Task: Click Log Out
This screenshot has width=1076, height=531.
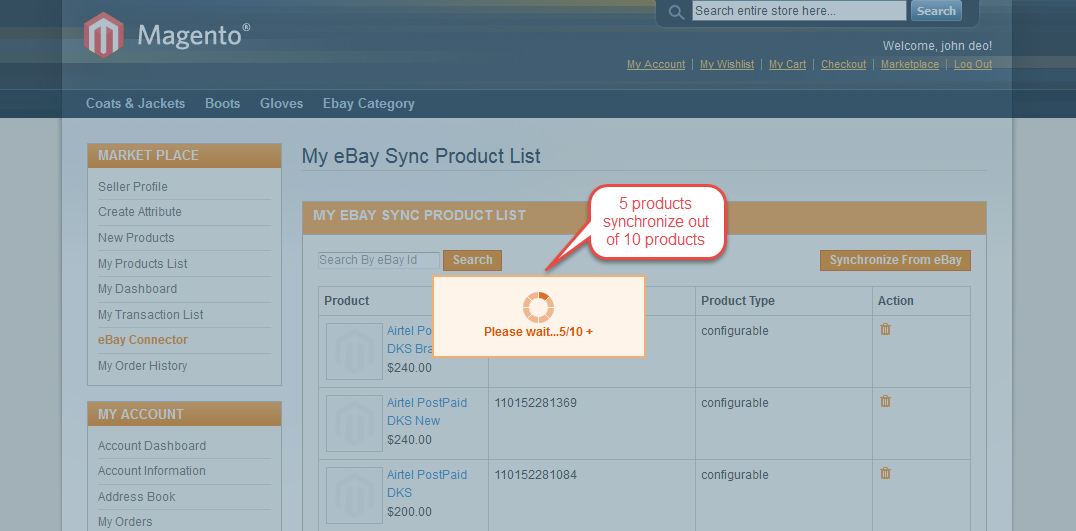Action: pyautogui.click(x=972, y=64)
